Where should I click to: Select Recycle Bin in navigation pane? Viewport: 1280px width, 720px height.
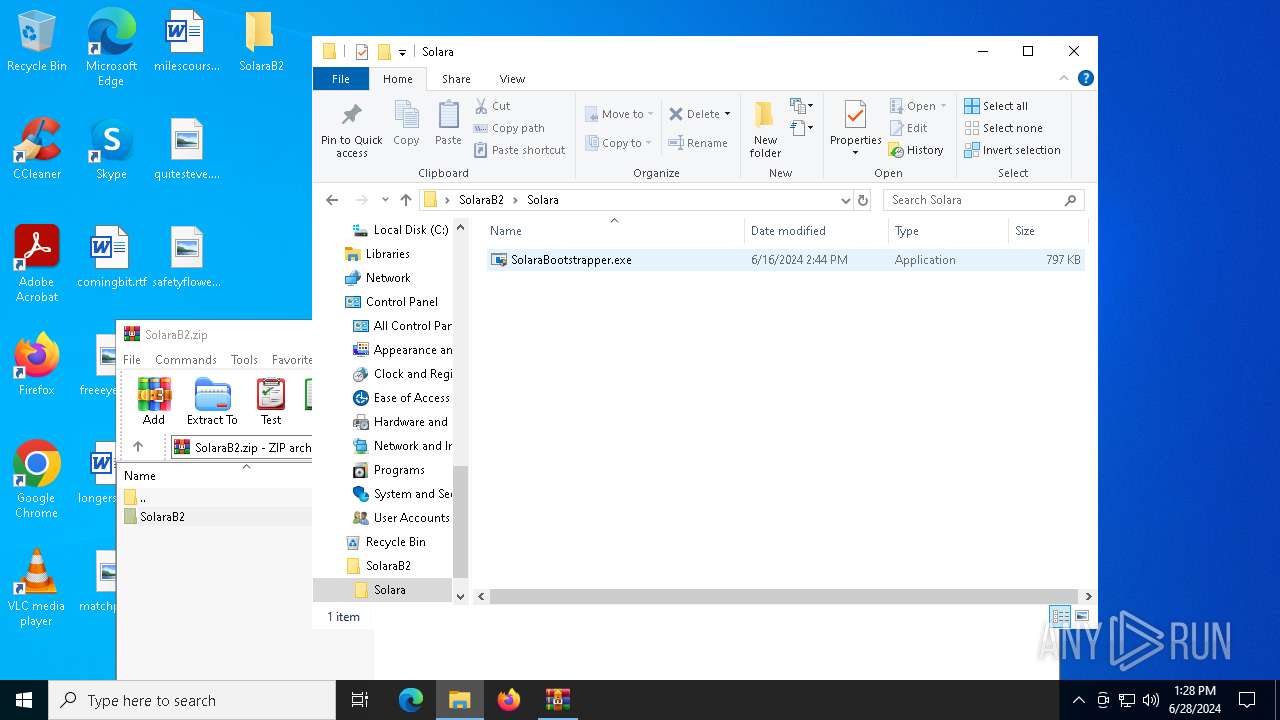point(385,542)
